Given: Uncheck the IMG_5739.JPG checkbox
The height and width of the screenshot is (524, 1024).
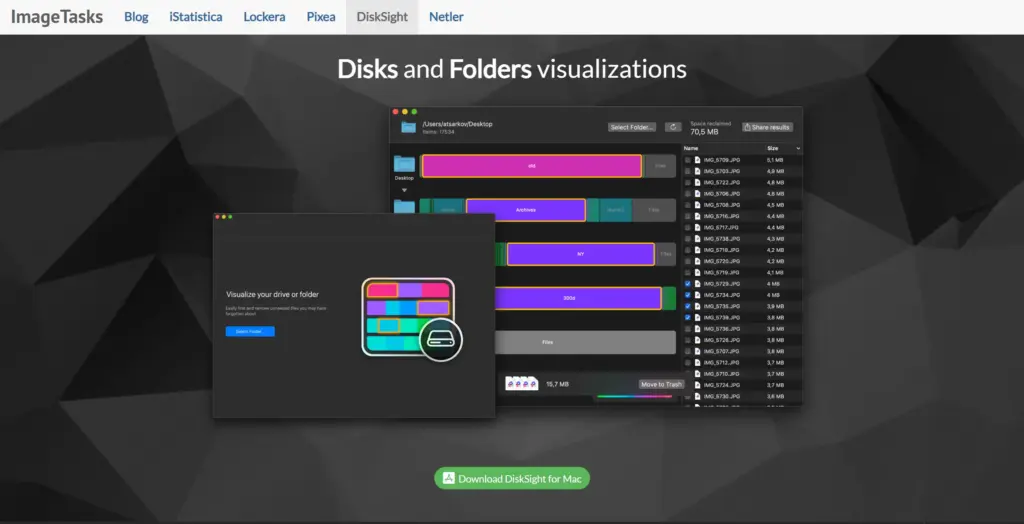Looking at the screenshot, I should tap(687, 317).
